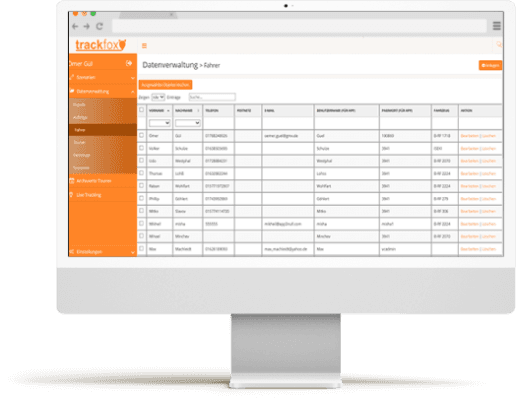Check the row checkbox for Volker Schulze
Image resolution: width=516 pixels, height=399 pixels.
coord(142,148)
